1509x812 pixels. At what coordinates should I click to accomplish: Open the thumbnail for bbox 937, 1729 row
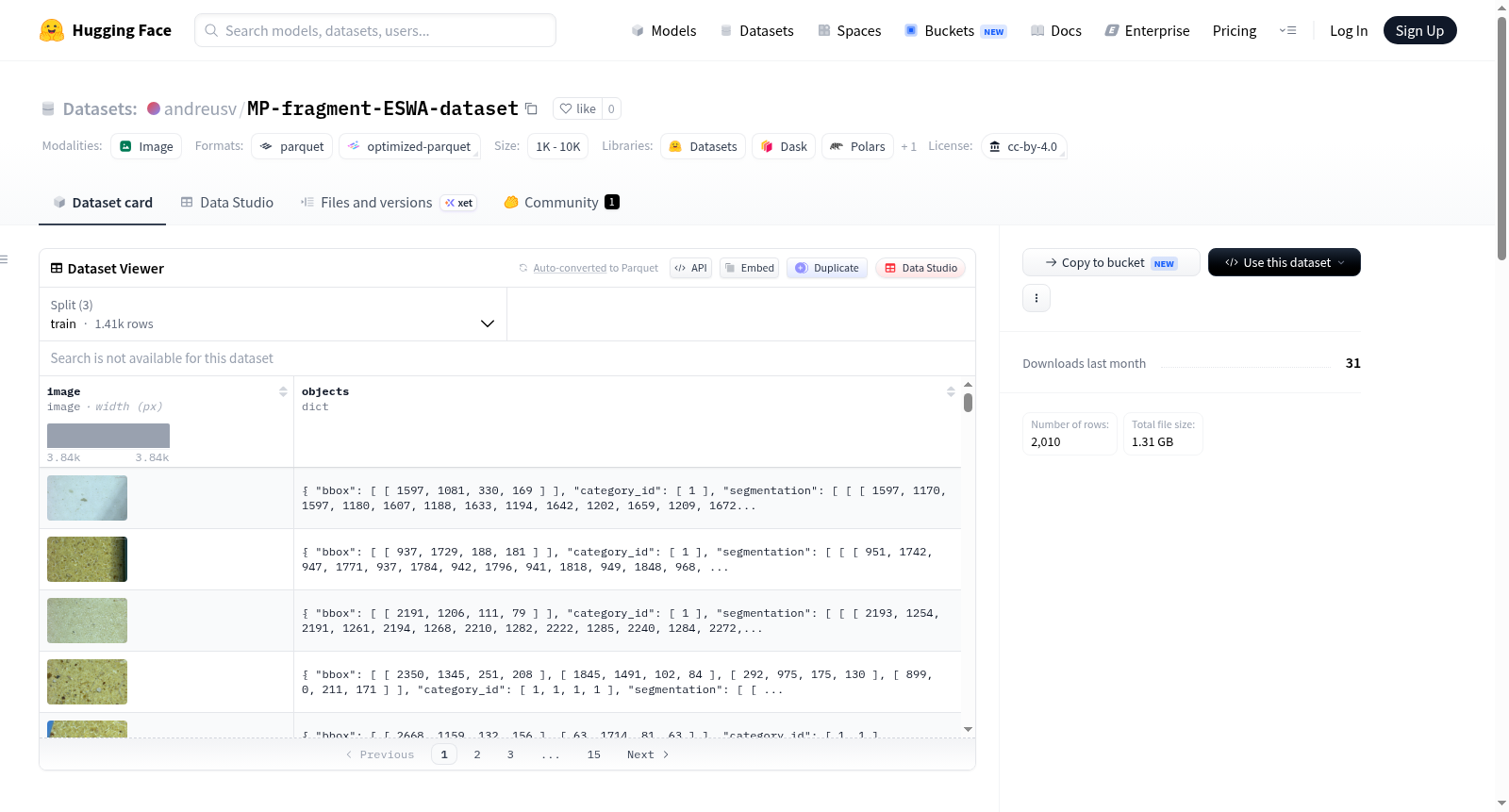pyautogui.click(x=87, y=559)
